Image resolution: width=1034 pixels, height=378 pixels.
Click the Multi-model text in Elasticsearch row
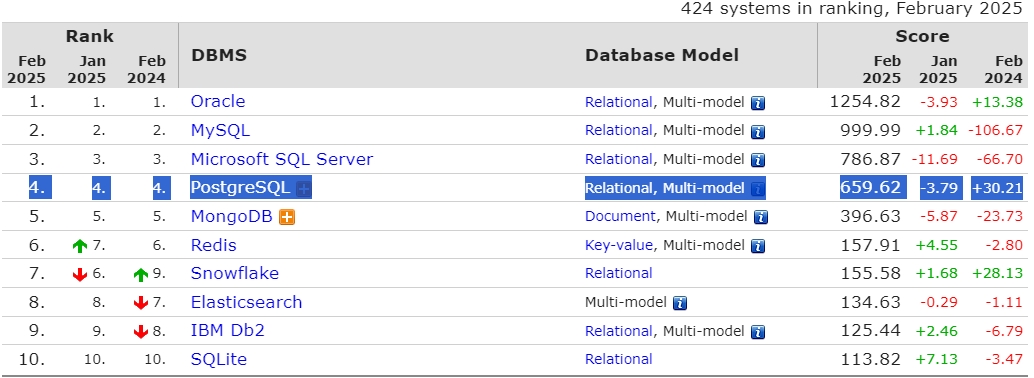[x=626, y=302]
